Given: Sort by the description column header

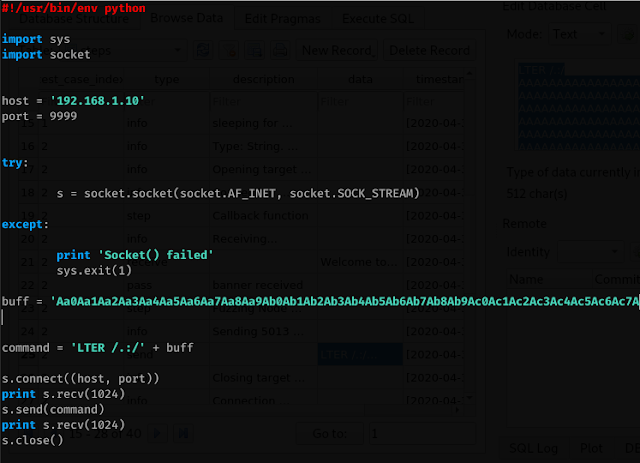Looking at the screenshot, I should point(264,79).
